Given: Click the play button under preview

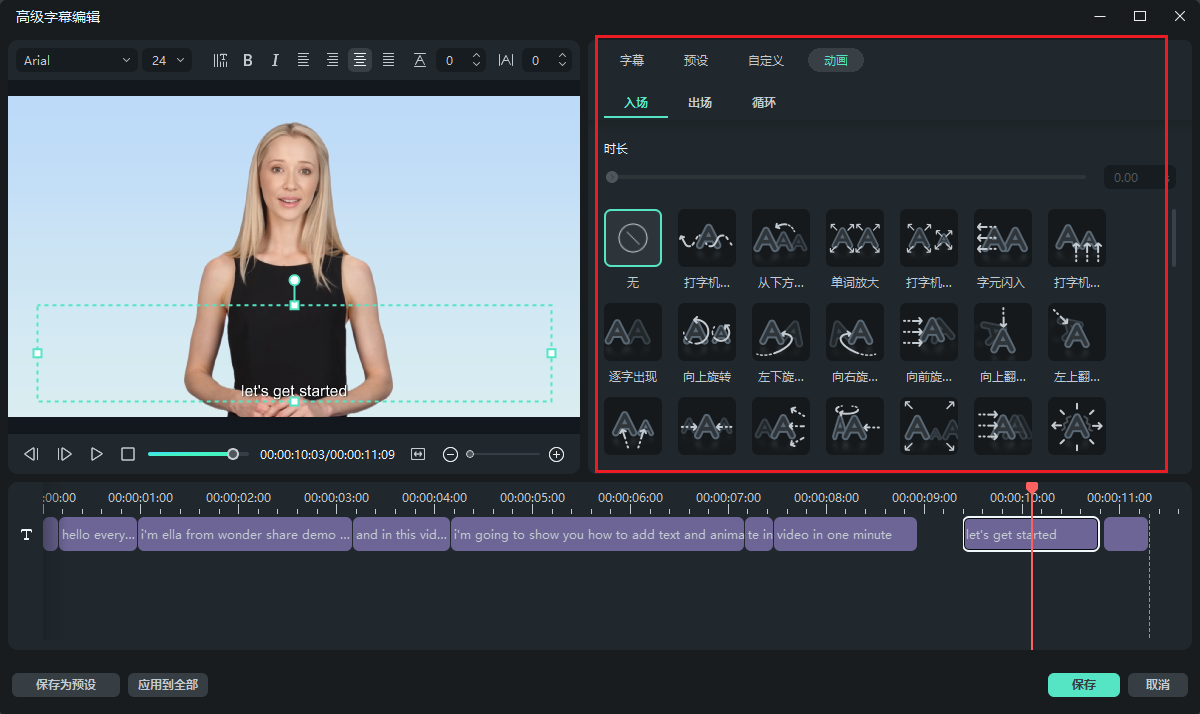Looking at the screenshot, I should 97,454.
